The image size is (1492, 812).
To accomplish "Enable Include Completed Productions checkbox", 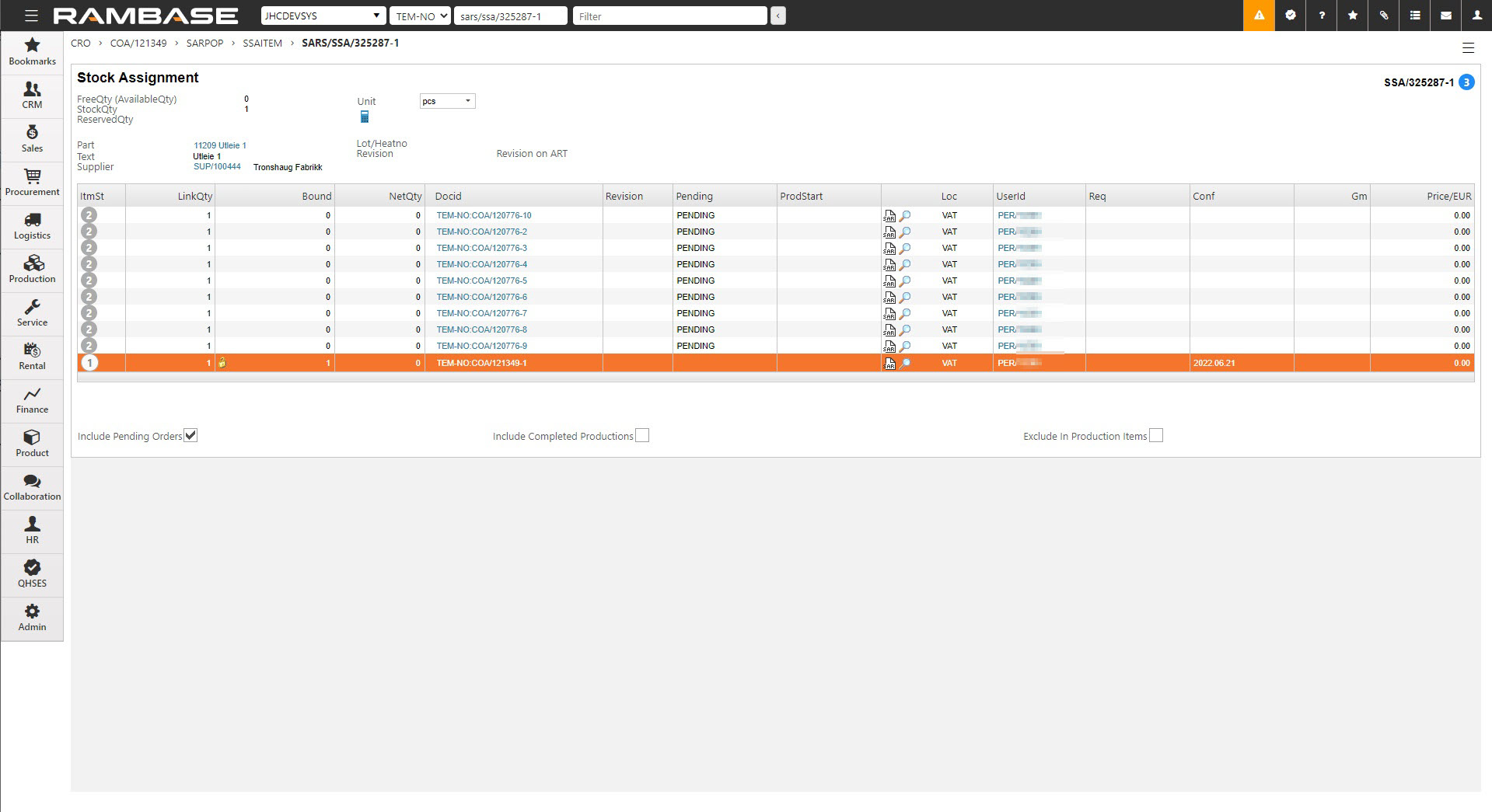I will click(x=642, y=436).
